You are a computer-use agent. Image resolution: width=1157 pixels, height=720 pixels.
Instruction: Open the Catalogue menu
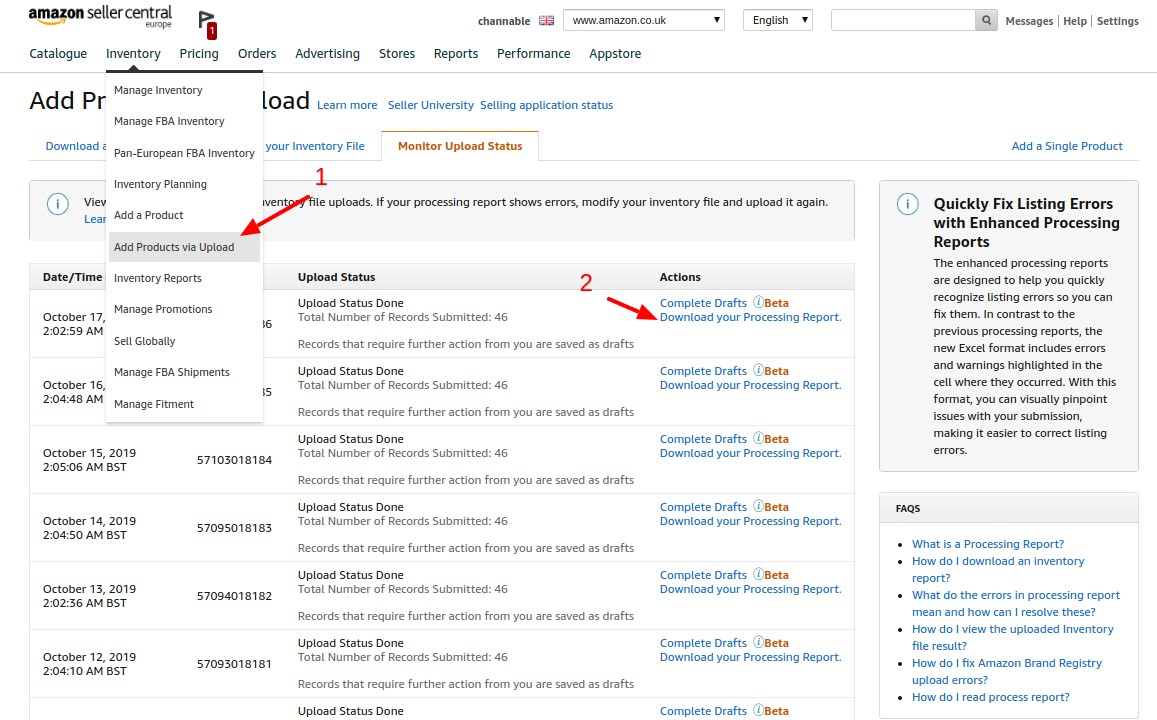pos(58,54)
